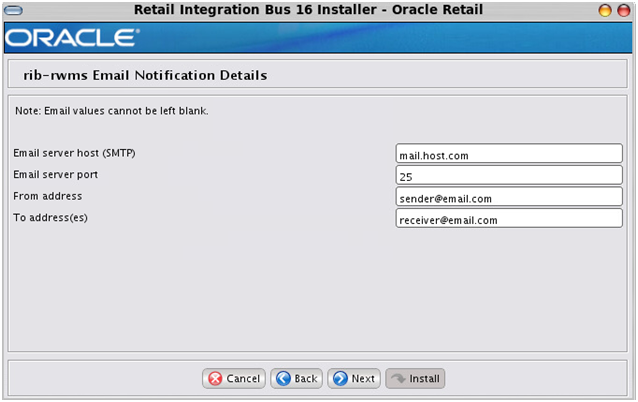Click the 'Email server host (SMTP)' label
The width and height of the screenshot is (638, 402).
74,153
